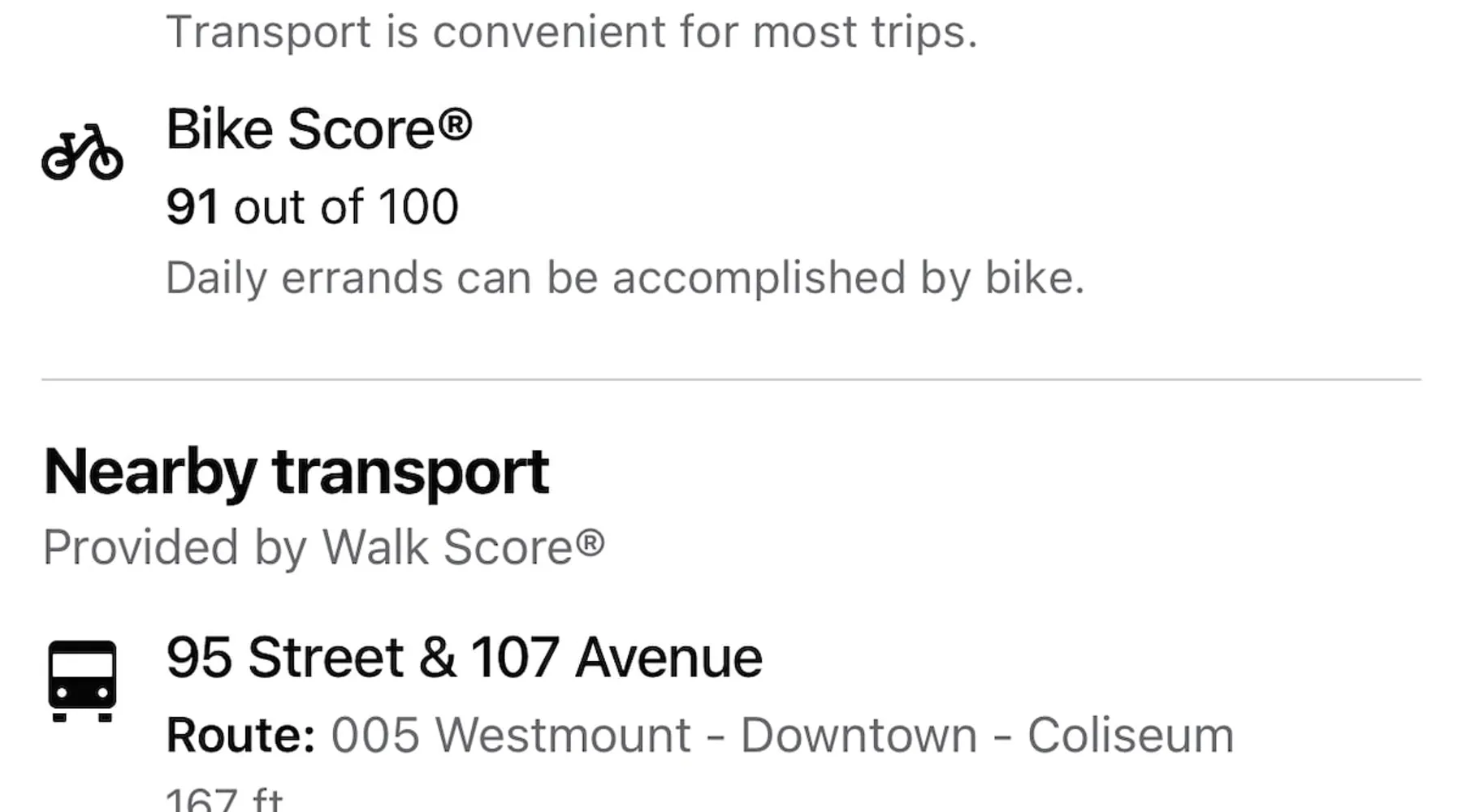The image size is (1462, 812).
Task: Tap the 167 ft distance text
Action: pos(224,800)
